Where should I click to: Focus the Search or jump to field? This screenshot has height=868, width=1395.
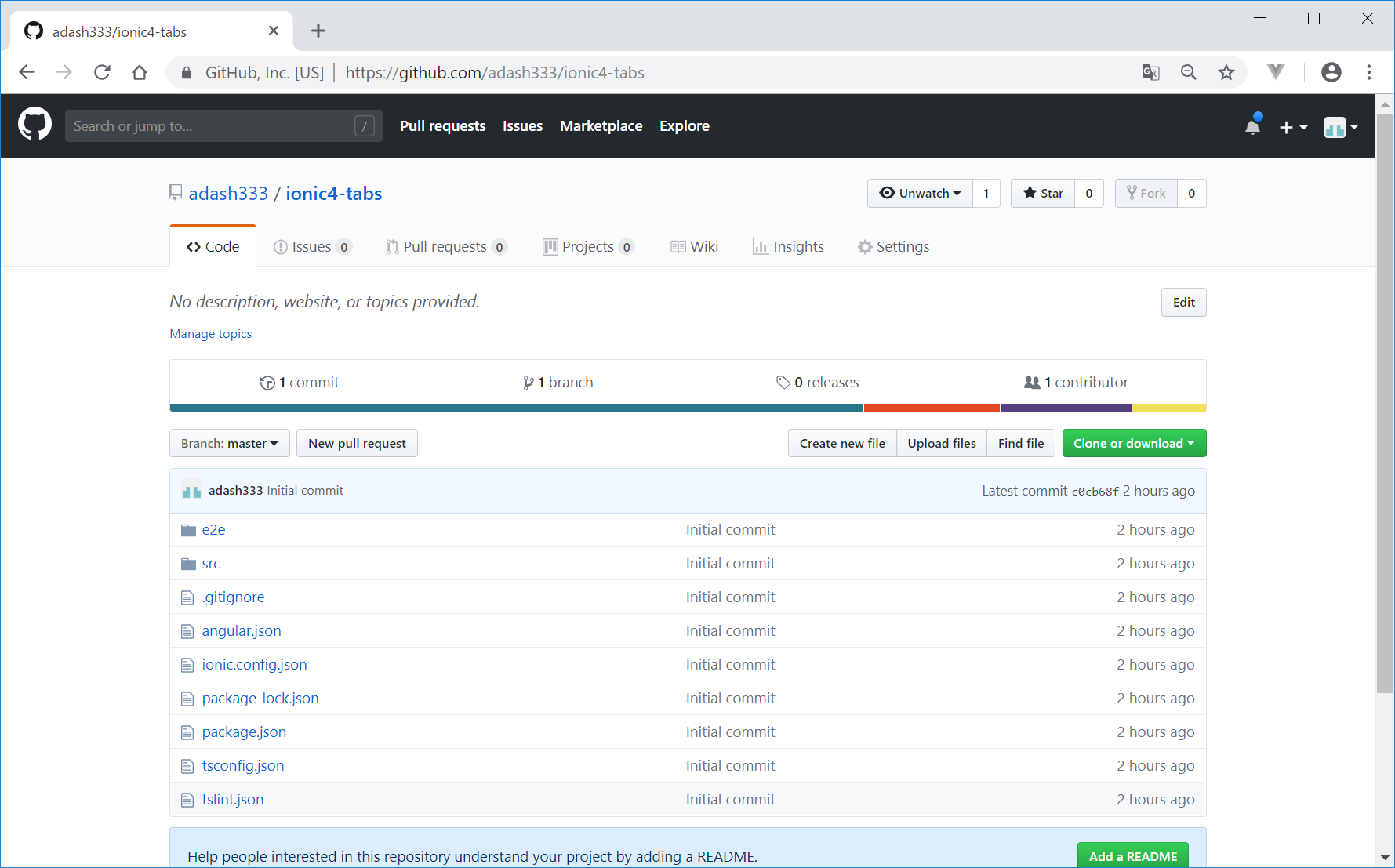[212, 126]
